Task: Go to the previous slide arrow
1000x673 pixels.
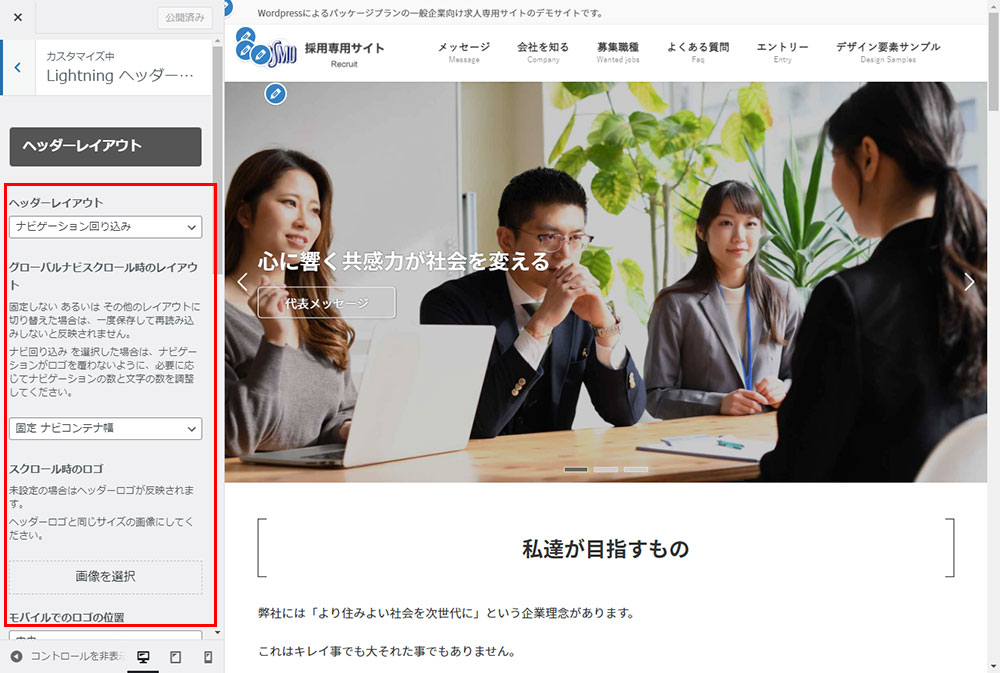Action: click(242, 282)
